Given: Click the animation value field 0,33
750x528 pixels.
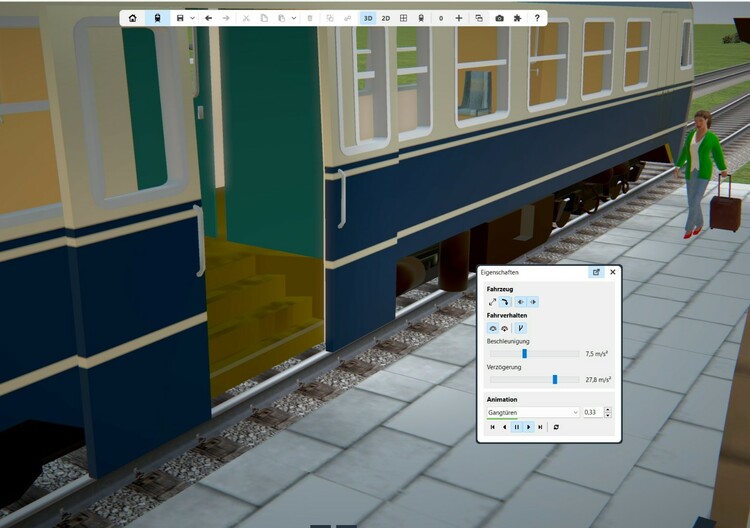Looking at the screenshot, I should pos(592,412).
